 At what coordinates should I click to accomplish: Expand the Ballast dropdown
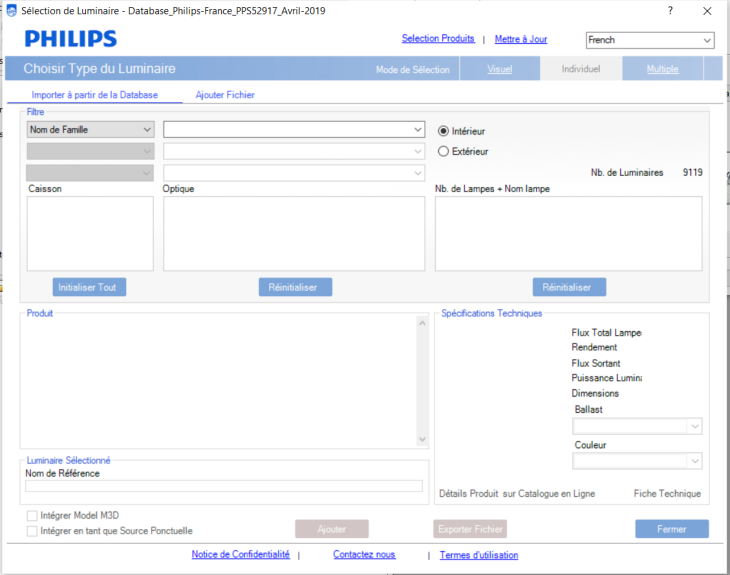637,426
